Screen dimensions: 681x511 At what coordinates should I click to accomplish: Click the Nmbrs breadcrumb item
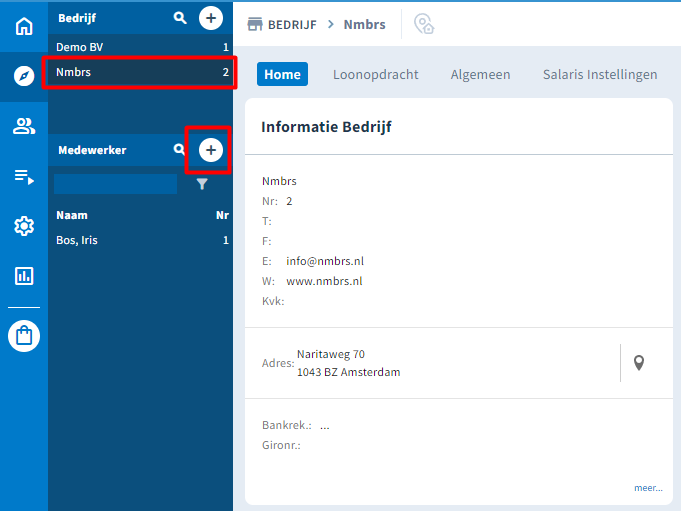point(364,25)
